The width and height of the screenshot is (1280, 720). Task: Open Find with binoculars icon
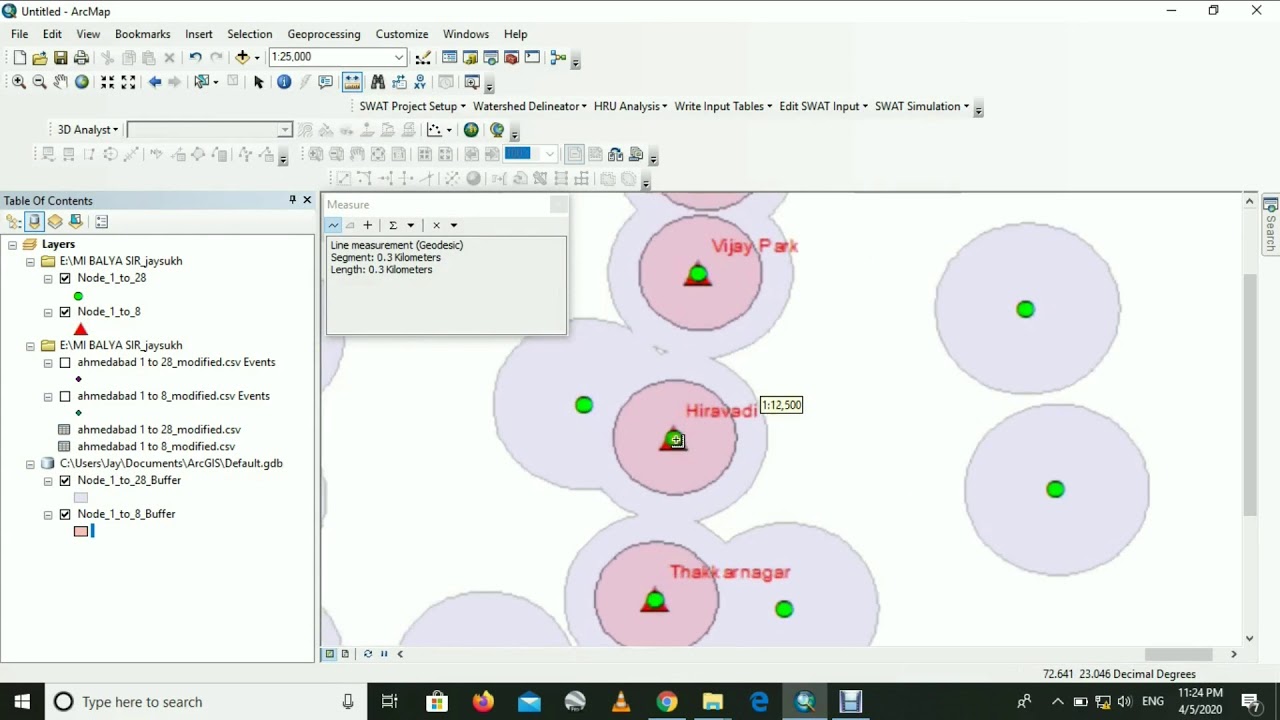[x=378, y=82]
